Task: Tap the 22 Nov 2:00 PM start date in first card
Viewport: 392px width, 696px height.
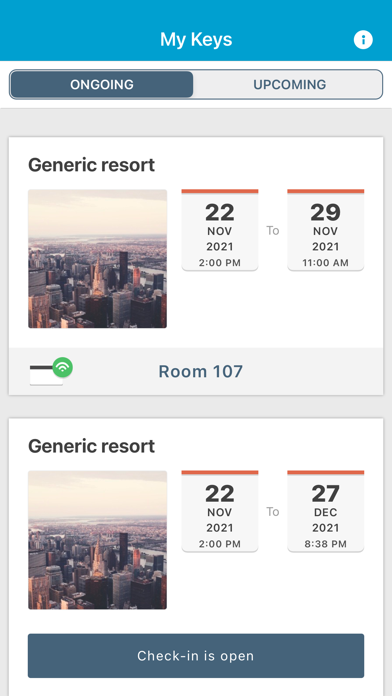Action: (x=220, y=230)
